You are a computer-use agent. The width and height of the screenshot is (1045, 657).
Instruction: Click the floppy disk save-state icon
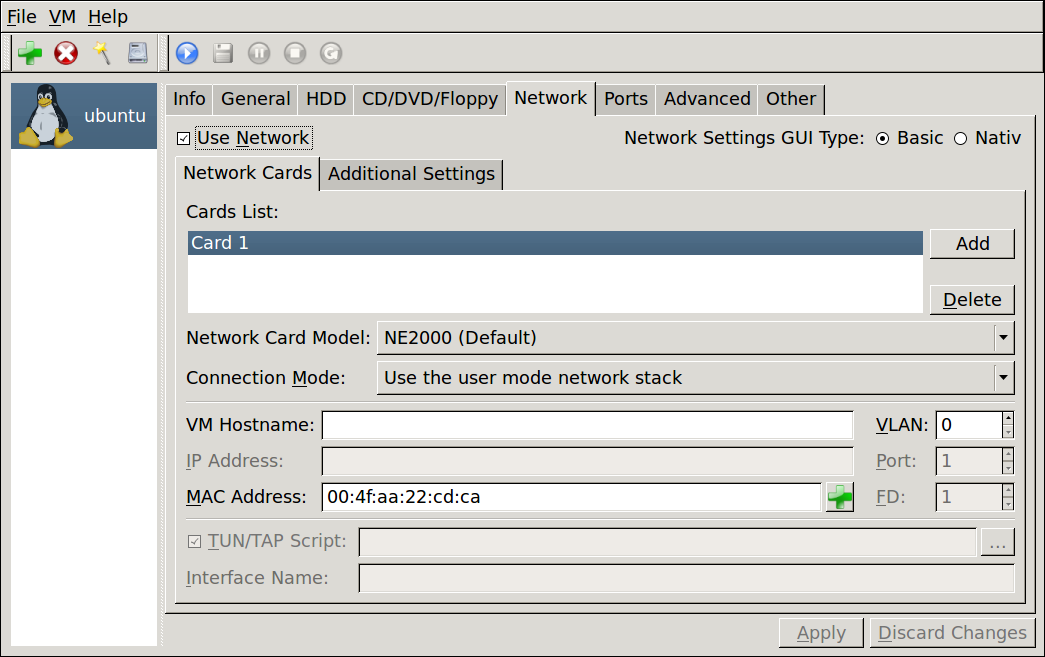coord(223,53)
